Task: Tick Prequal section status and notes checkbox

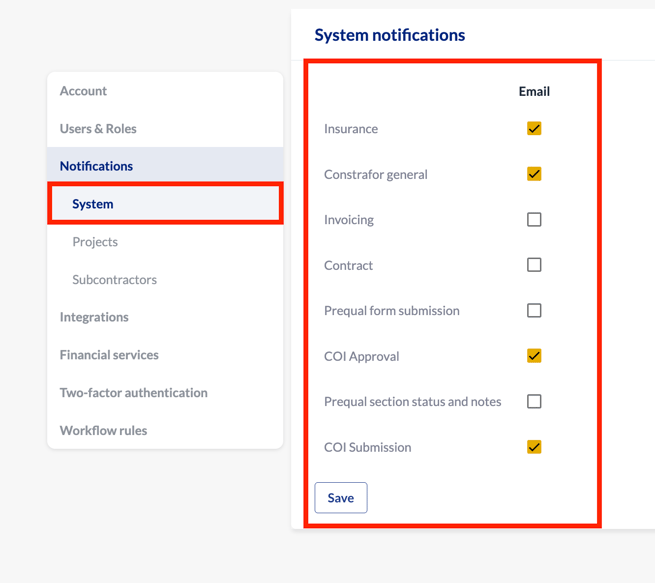Action: pos(534,402)
